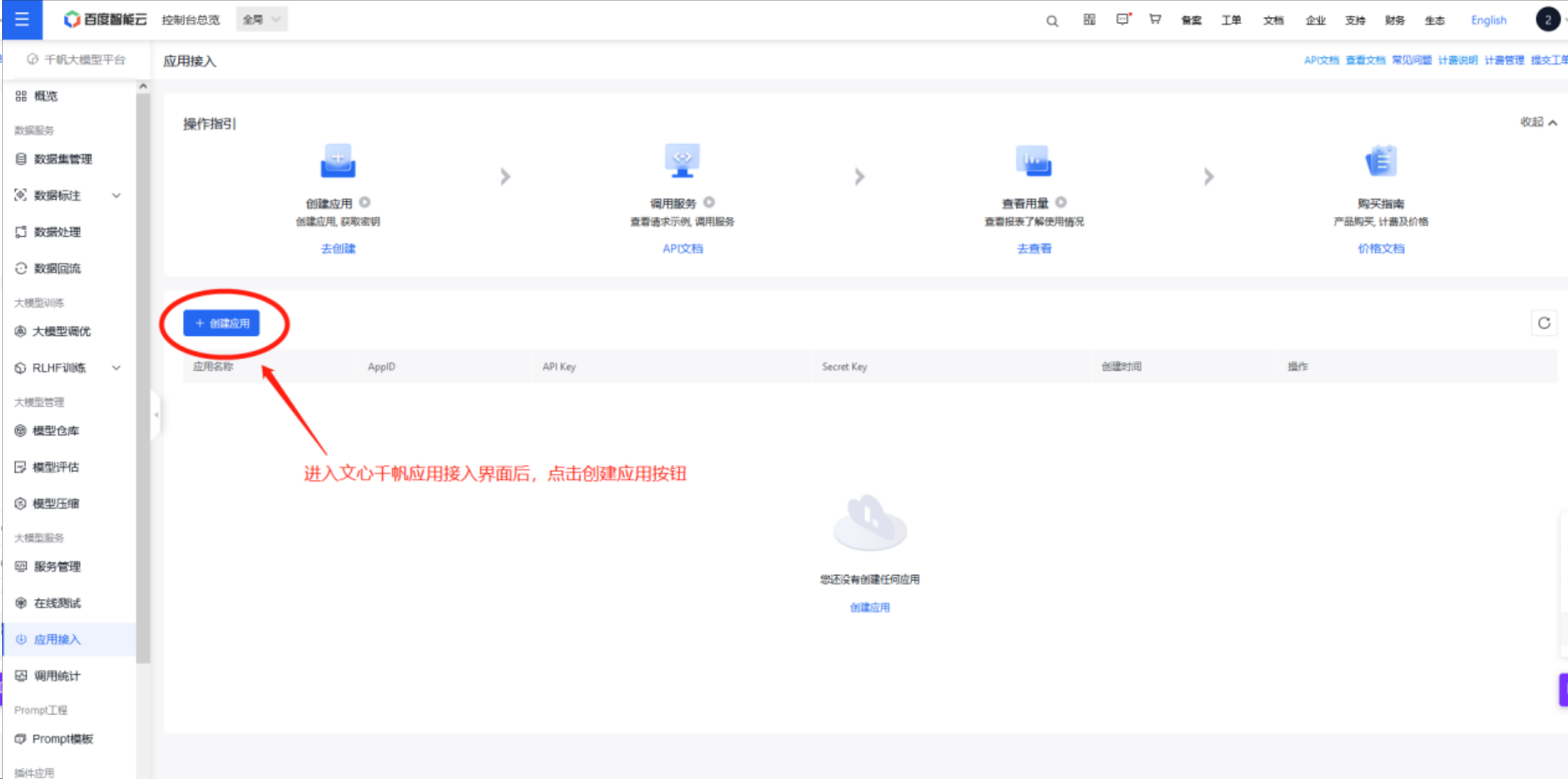Open the user avatar account menu
Viewport: 1568px width, 779px height.
pyautogui.click(x=1547, y=20)
